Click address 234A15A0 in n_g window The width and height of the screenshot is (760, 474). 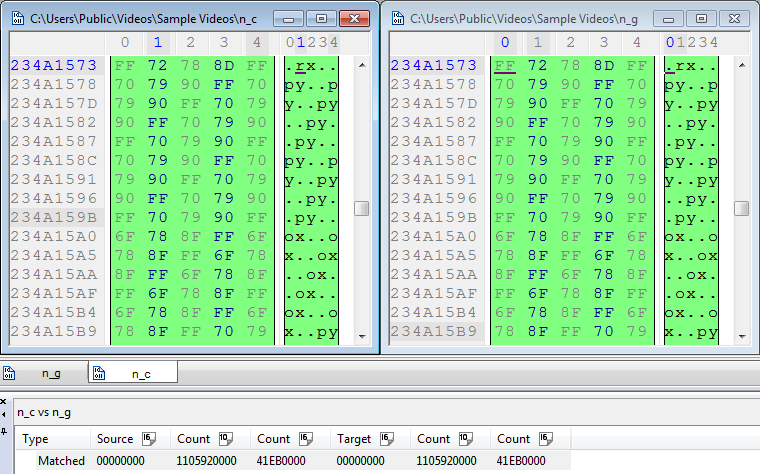[x=434, y=237]
